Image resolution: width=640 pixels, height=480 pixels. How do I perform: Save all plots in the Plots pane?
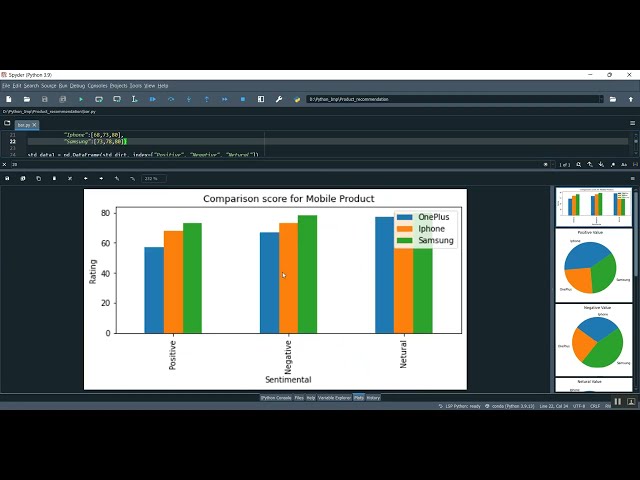click(23, 178)
